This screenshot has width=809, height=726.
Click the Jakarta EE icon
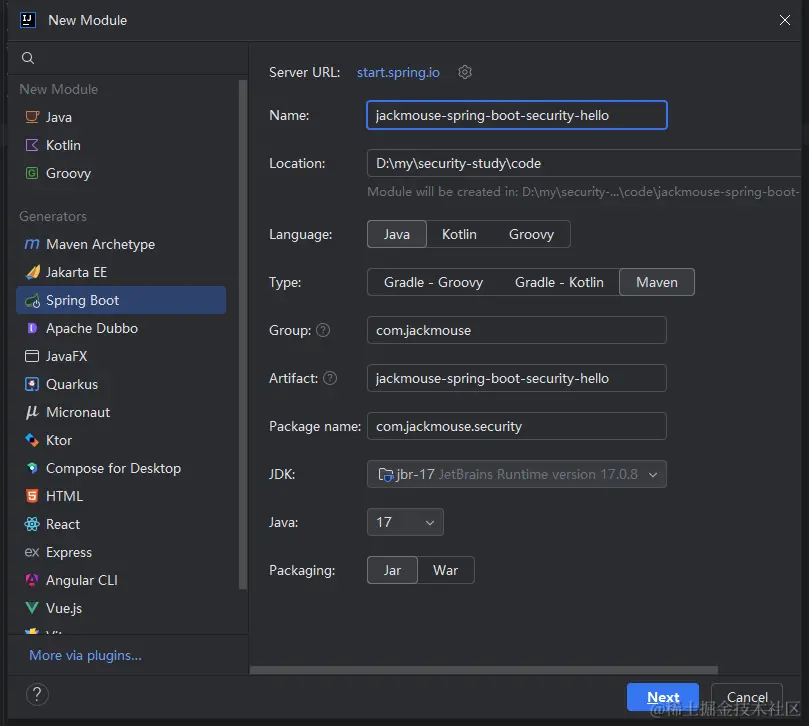point(32,272)
